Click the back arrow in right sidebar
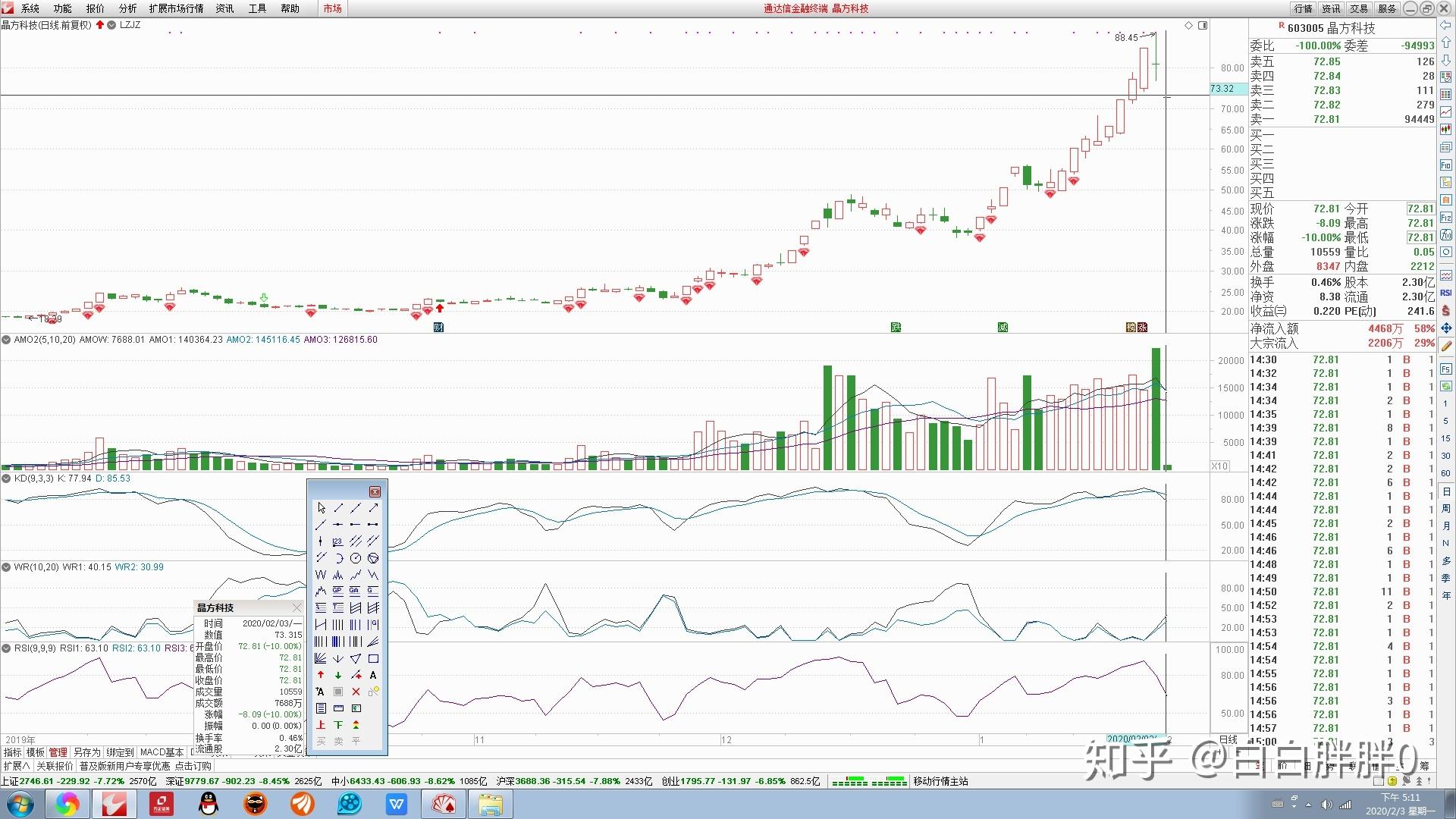 (1446, 25)
